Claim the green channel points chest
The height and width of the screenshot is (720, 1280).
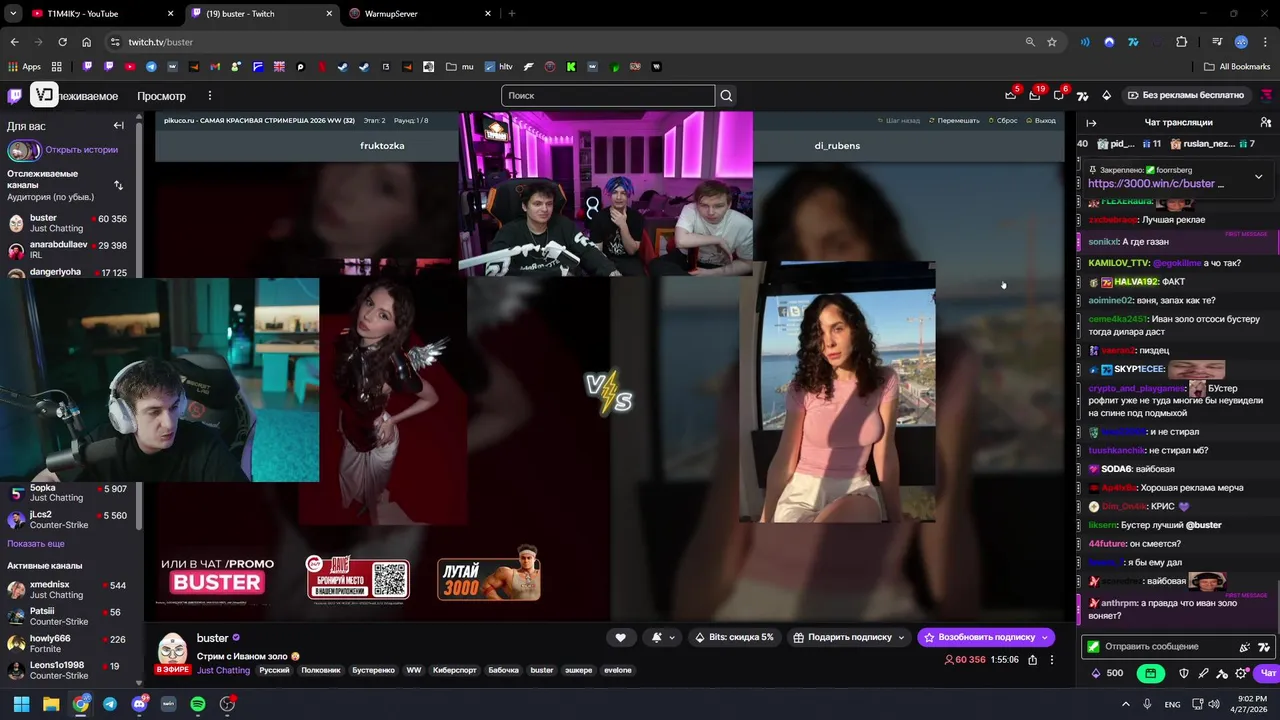click(1151, 673)
